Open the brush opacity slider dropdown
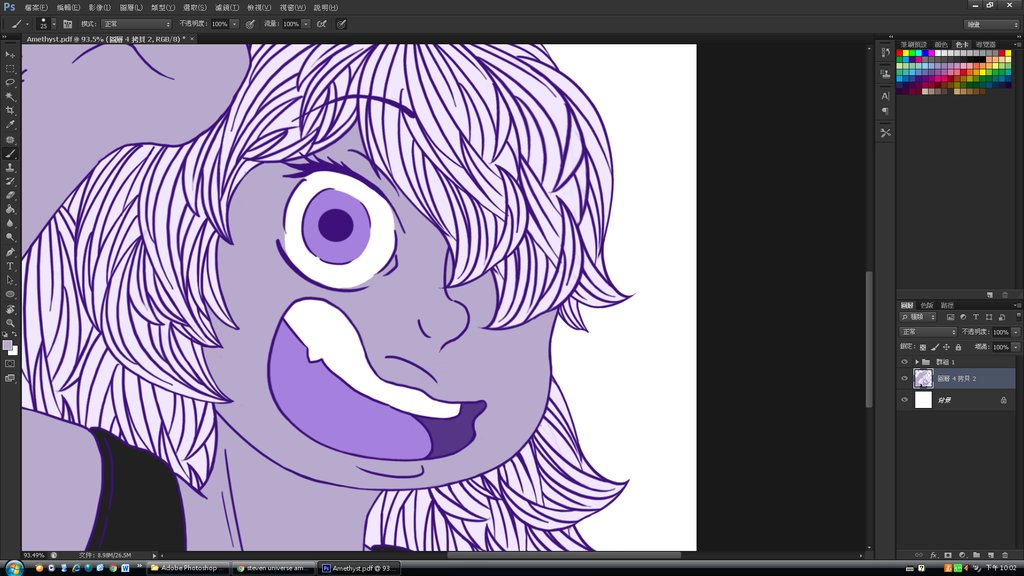This screenshot has width=1024, height=576. (x=234, y=24)
